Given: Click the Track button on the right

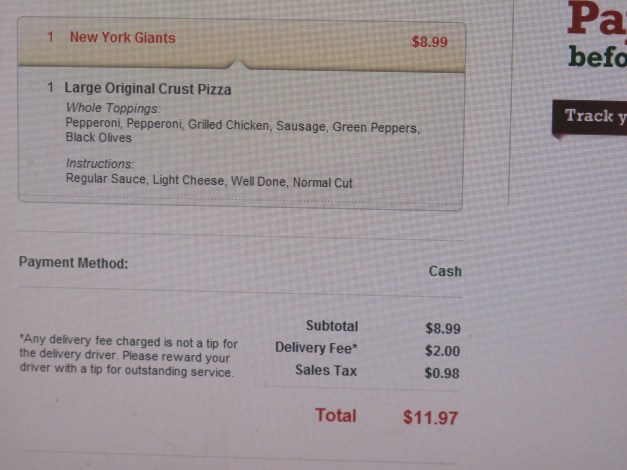Looking at the screenshot, I should click(x=590, y=116).
